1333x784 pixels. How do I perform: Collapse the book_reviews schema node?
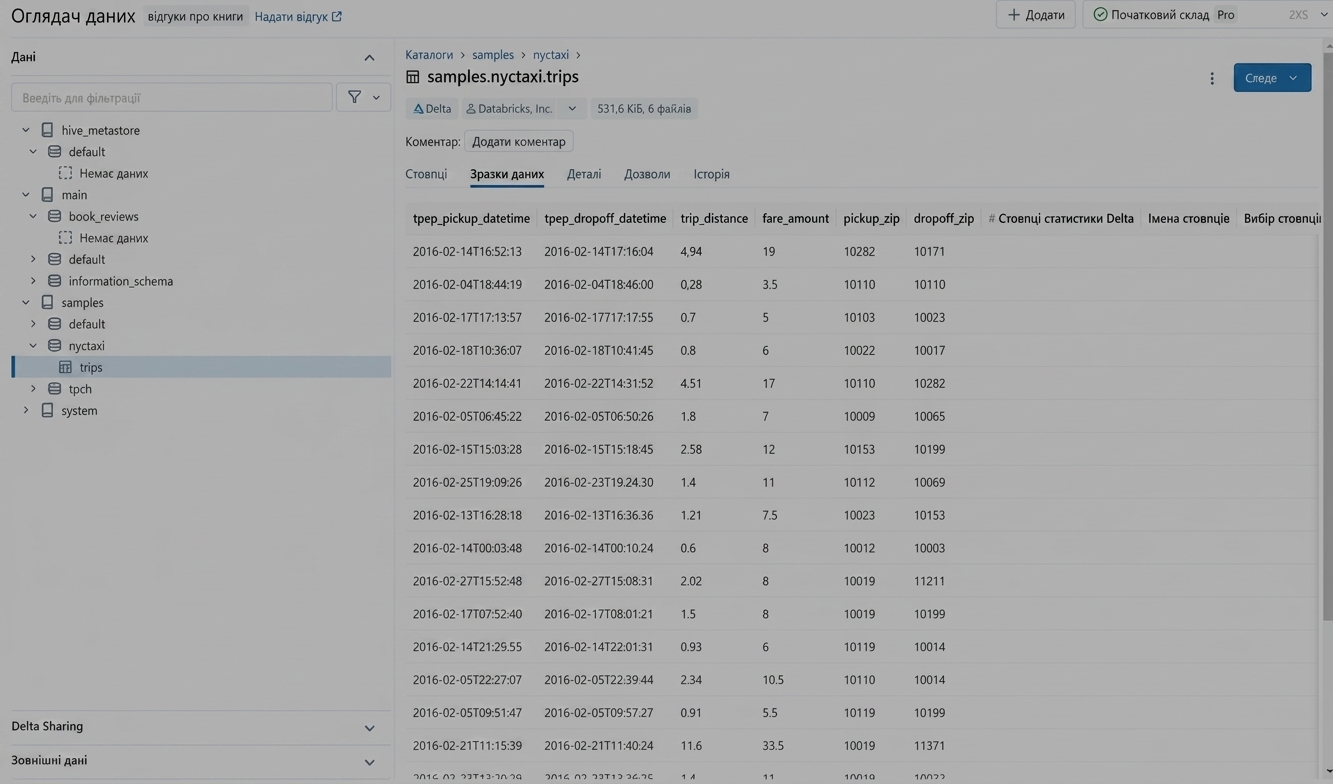point(33,216)
